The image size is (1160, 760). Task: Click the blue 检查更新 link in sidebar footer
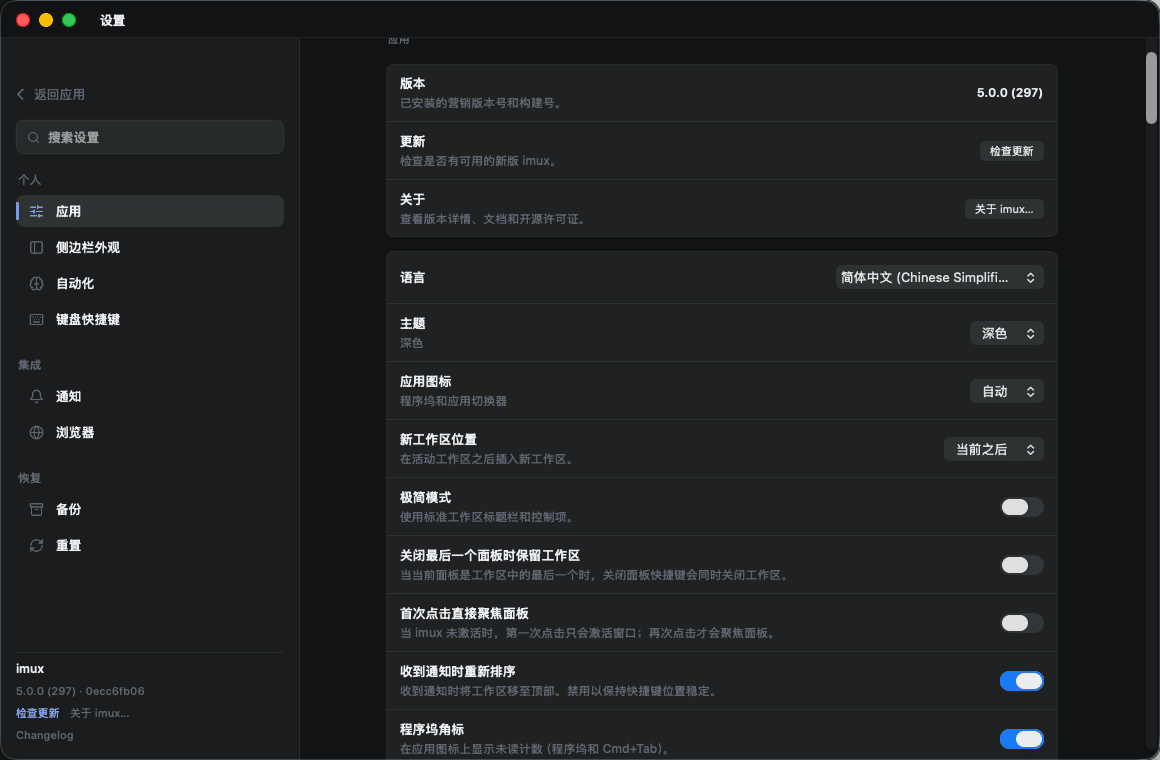pyautogui.click(x=38, y=713)
